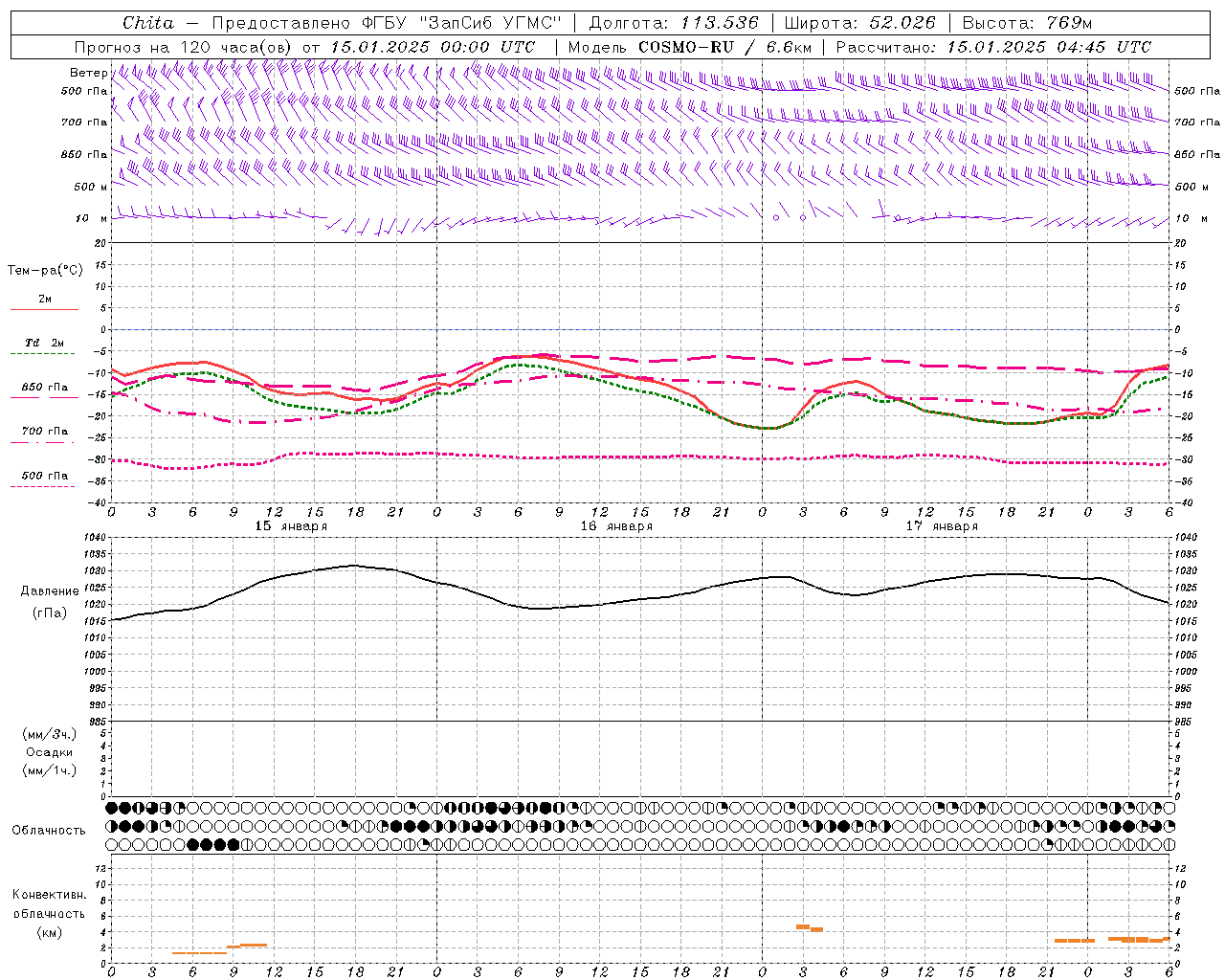
Task: Select forecast start "15.01.2025 00:00 UTC" text
Action: (x=433, y=47)
